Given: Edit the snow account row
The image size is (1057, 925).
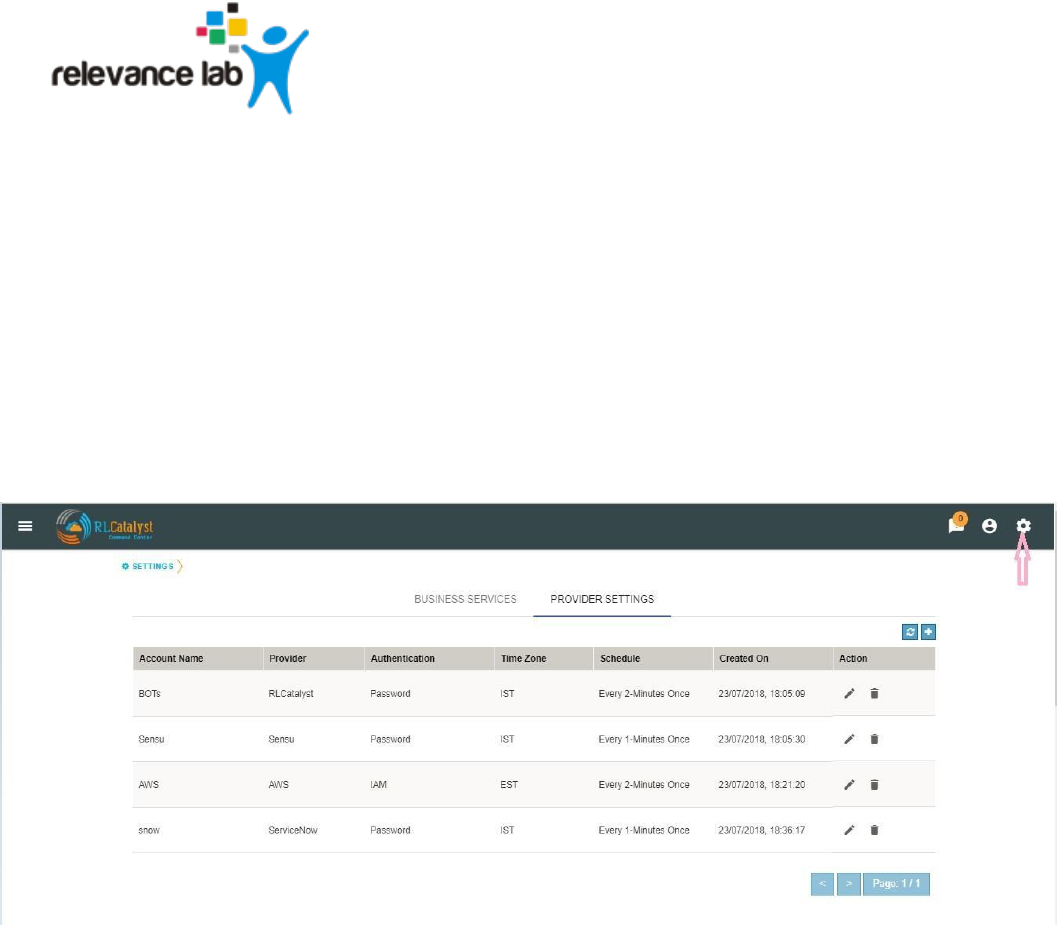Looking at the screenshot, I should [x=849, y=830].
